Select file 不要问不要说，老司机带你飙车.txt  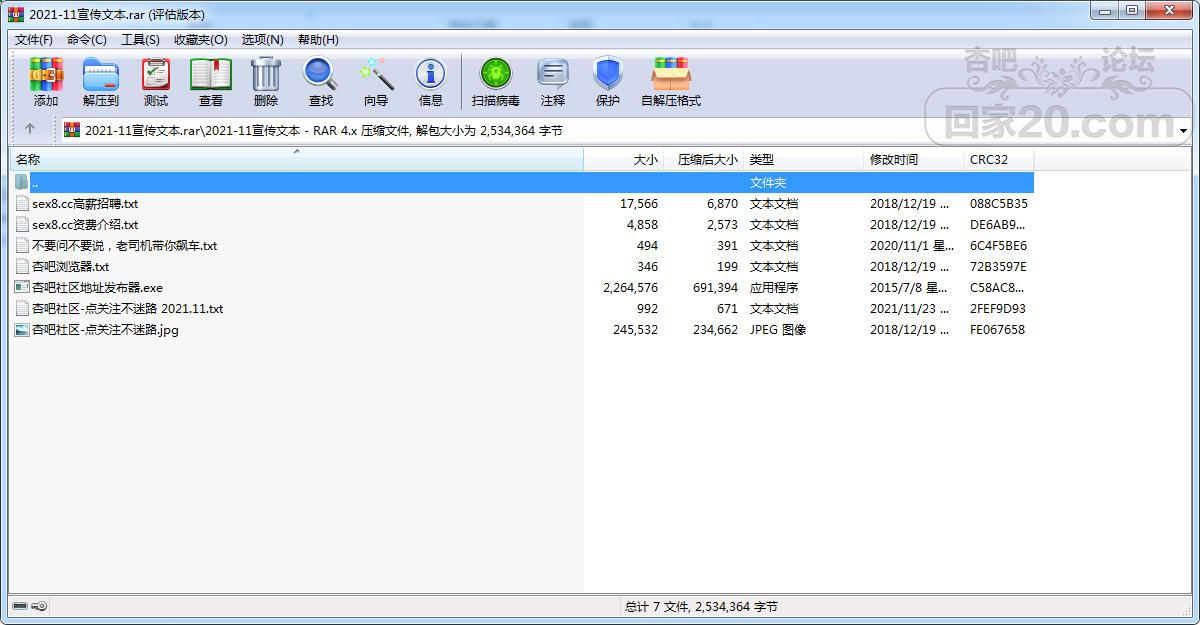(x=124, y=245)
